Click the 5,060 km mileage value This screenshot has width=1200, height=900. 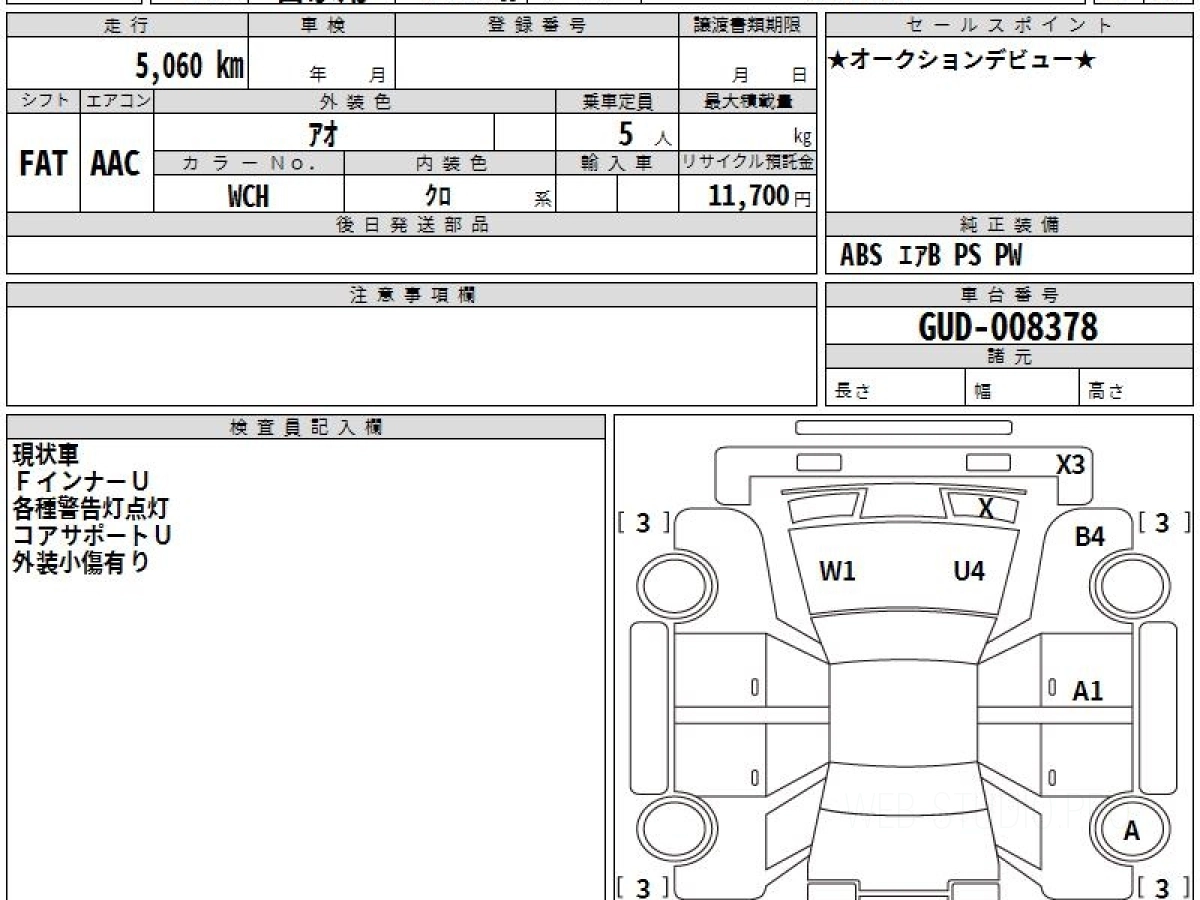(190, 66)
